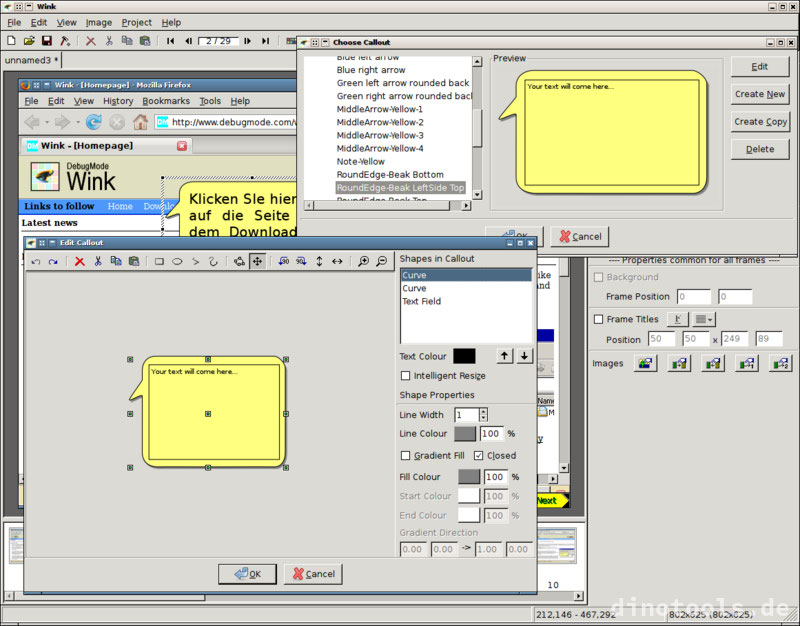This screenshot has height=626, width=800.
Task: Jump to first frame in Wink toolbar
Action: (x=170, y=41)
